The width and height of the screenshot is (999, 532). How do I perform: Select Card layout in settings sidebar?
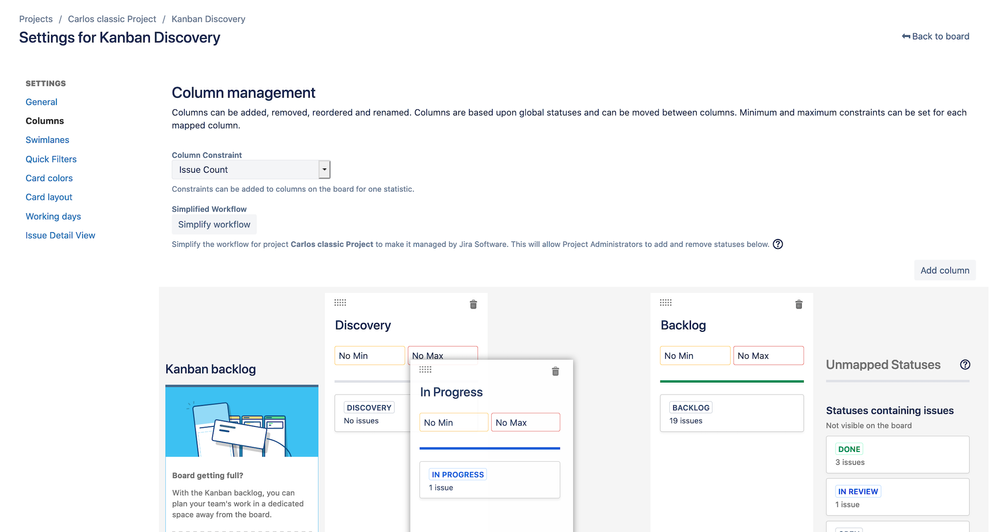49,198
